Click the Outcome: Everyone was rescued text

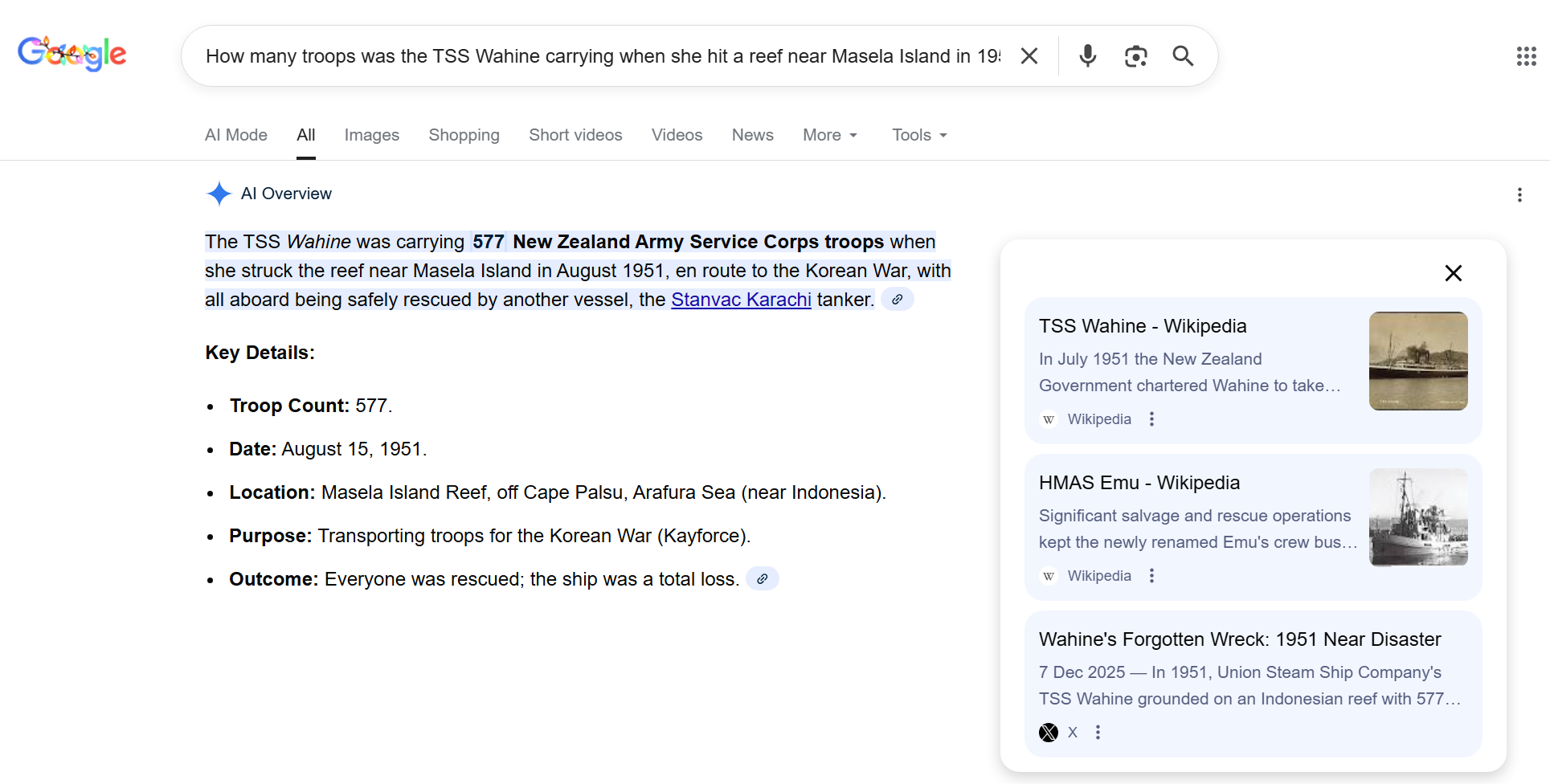[485, 579]
